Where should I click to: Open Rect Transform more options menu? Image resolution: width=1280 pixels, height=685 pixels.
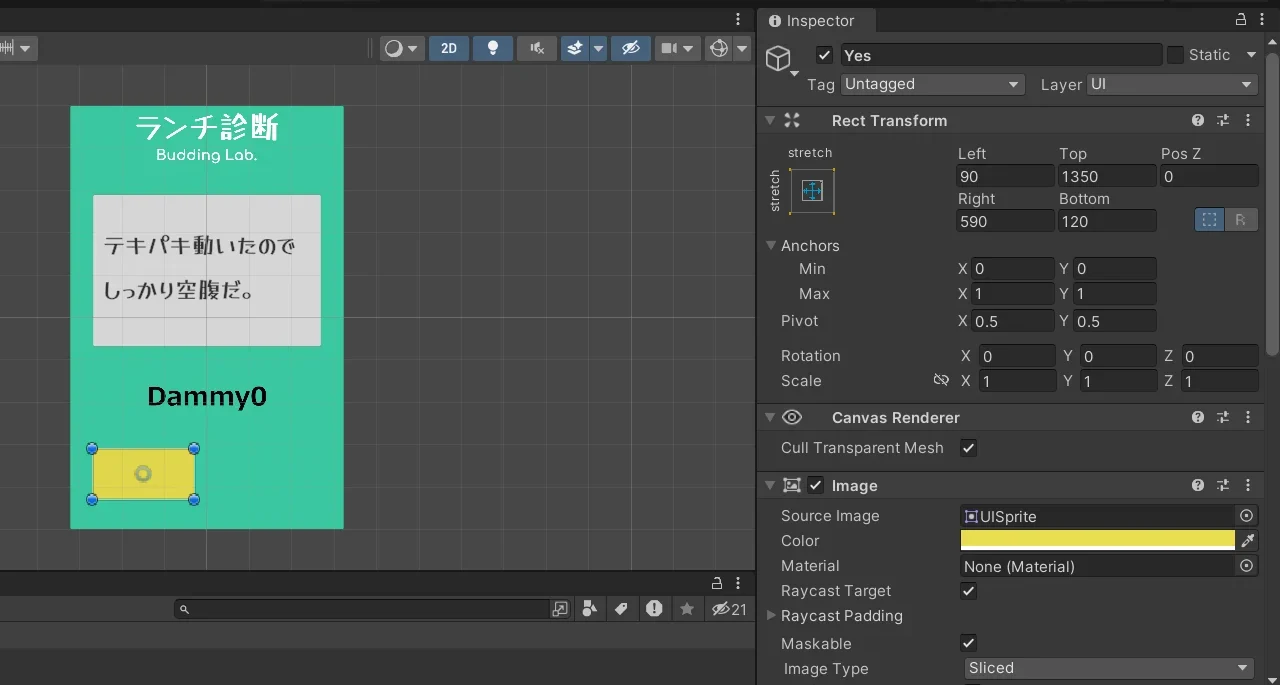click(x=1248, y=120)
